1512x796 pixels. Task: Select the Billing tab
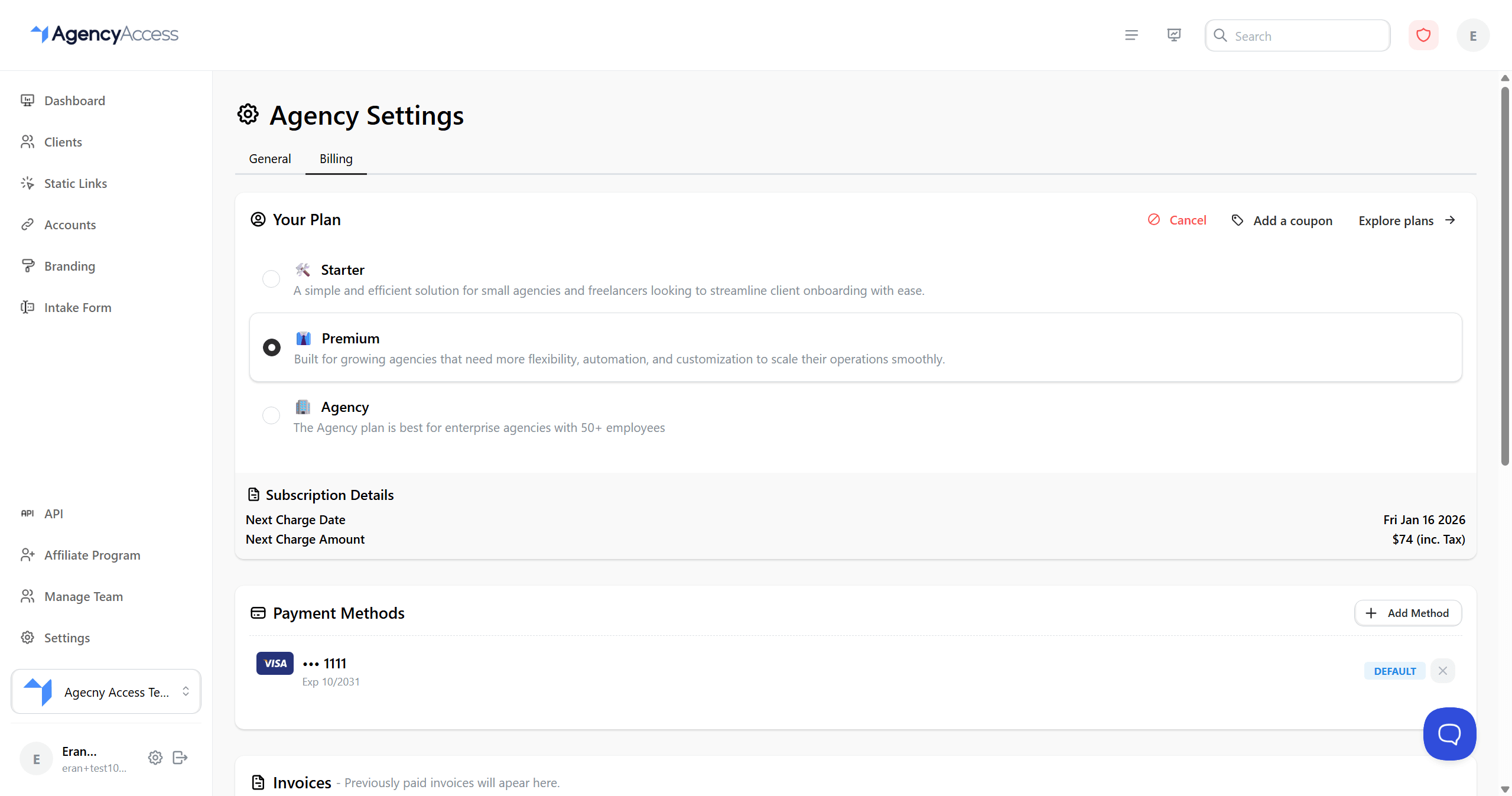pyautogui.click(x=336, y=158)
